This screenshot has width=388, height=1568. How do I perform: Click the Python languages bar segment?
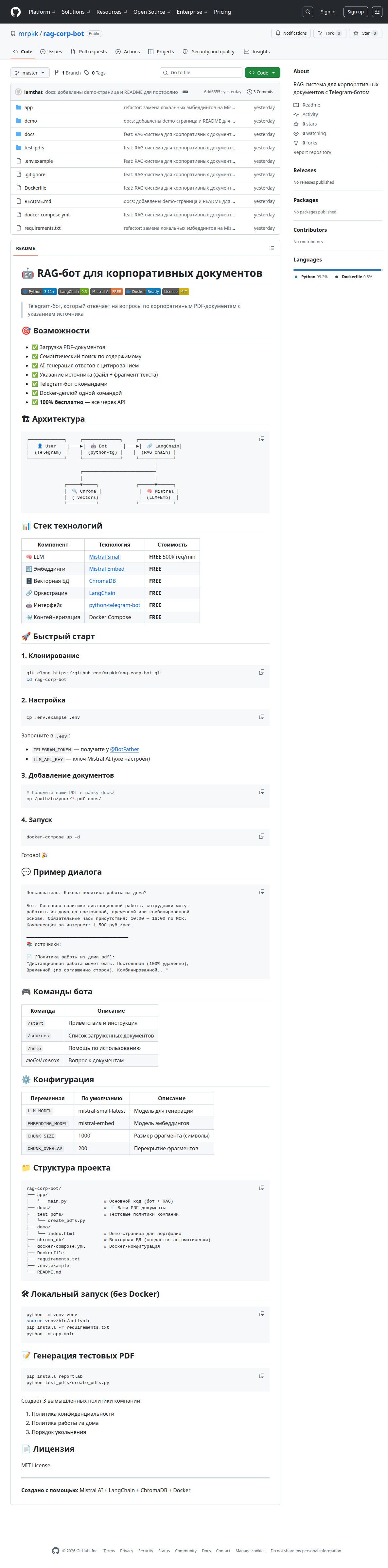point(337,270)
